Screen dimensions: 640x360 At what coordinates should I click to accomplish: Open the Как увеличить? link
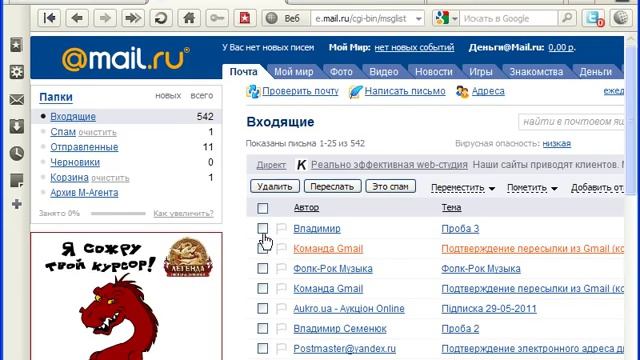click(183, 213)
